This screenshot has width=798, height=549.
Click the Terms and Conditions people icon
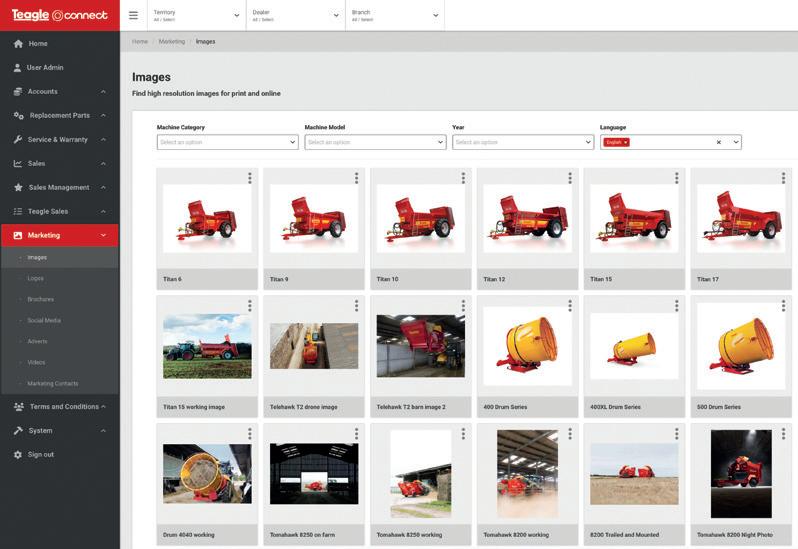[18, 407]
